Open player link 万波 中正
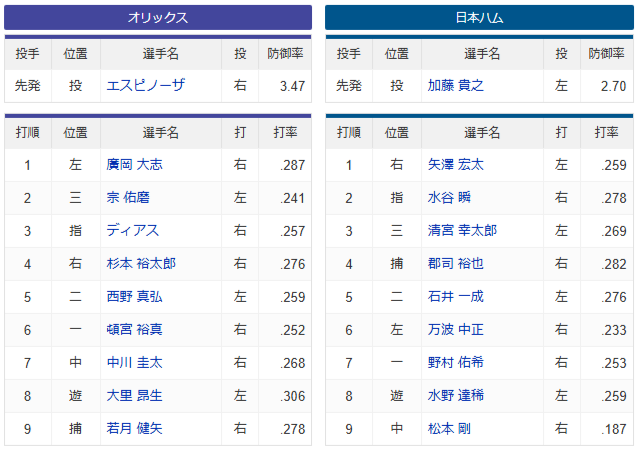 [456, 329]
